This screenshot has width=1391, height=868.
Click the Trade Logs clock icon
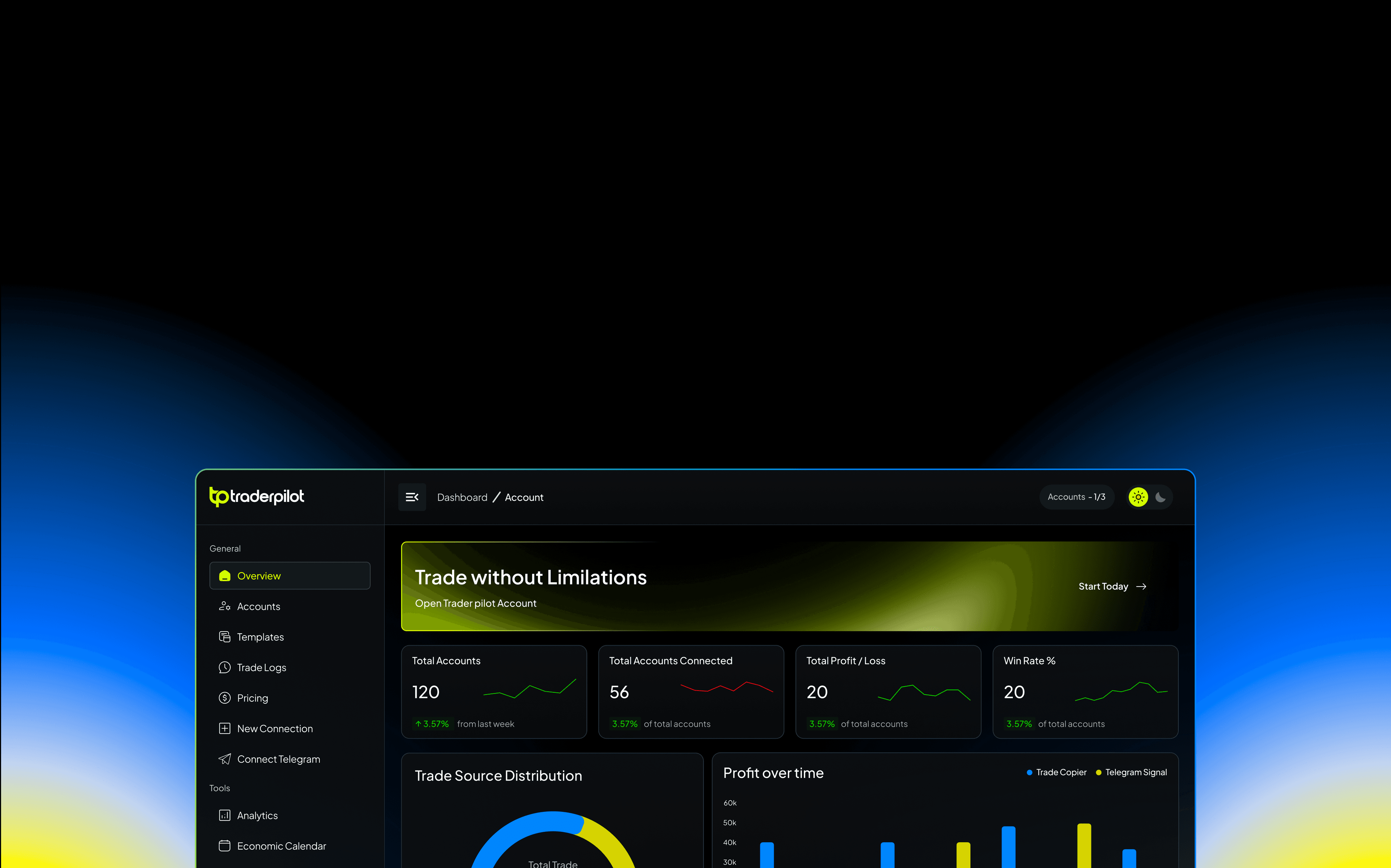click(225, 667)
